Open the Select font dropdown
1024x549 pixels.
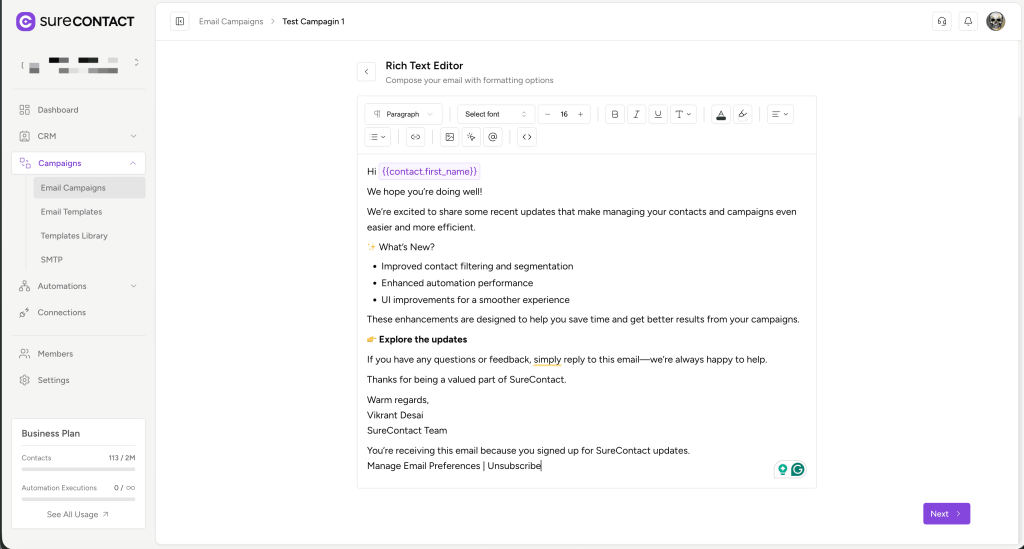click(495, 114)
